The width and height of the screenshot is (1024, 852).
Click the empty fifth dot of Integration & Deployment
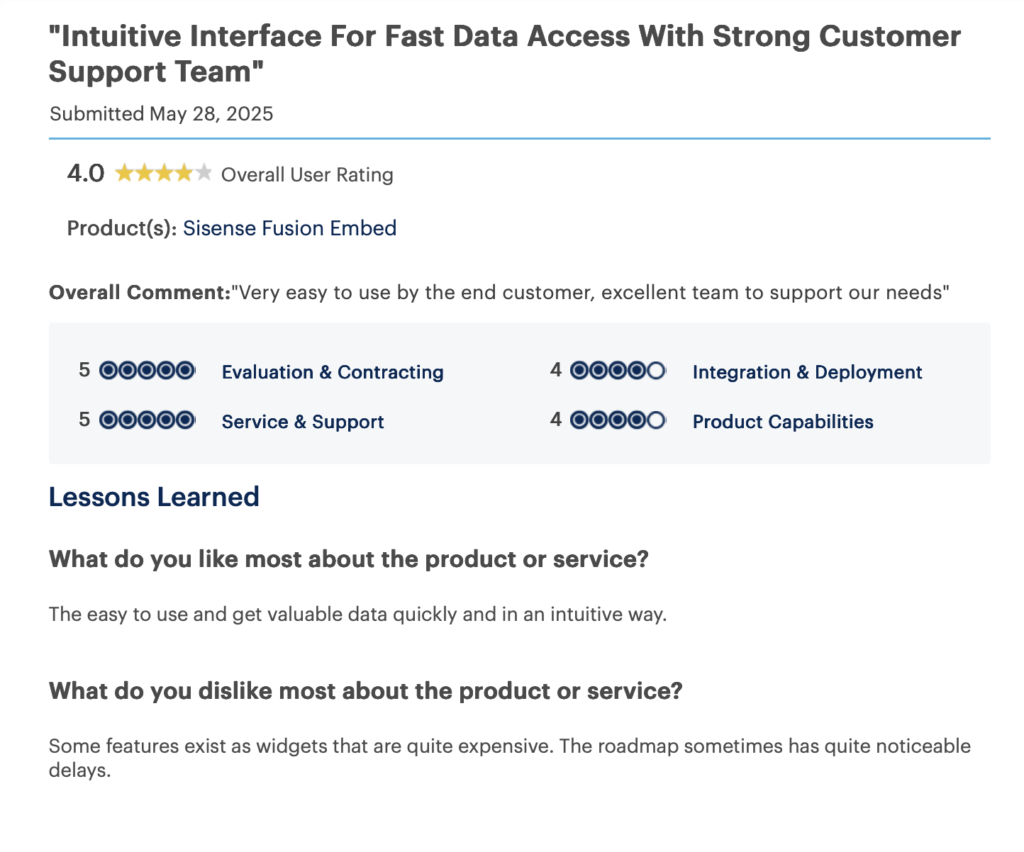click(656, 371)
